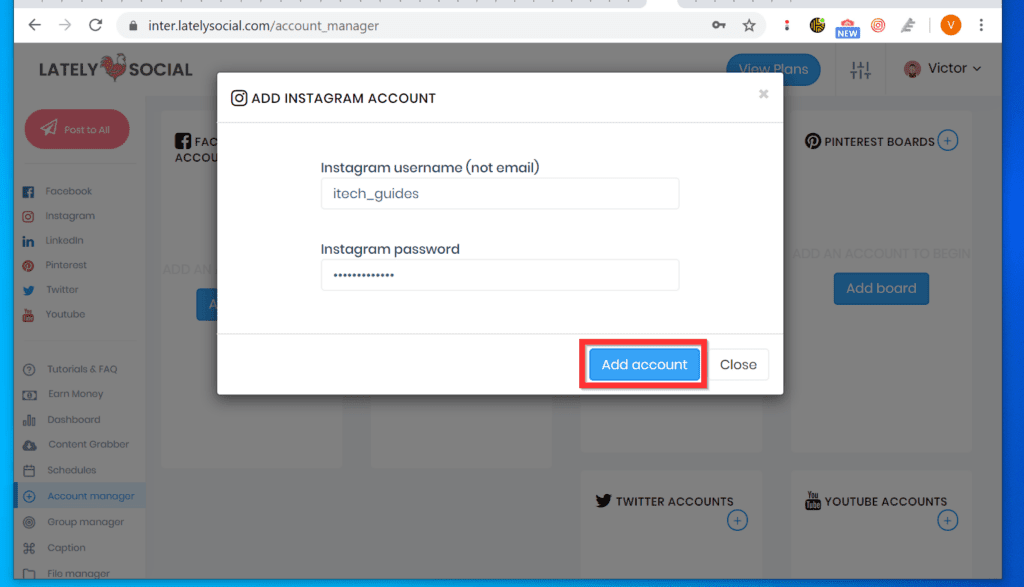
Task: Open the Victor user dropdown
Action: (942, 69)
